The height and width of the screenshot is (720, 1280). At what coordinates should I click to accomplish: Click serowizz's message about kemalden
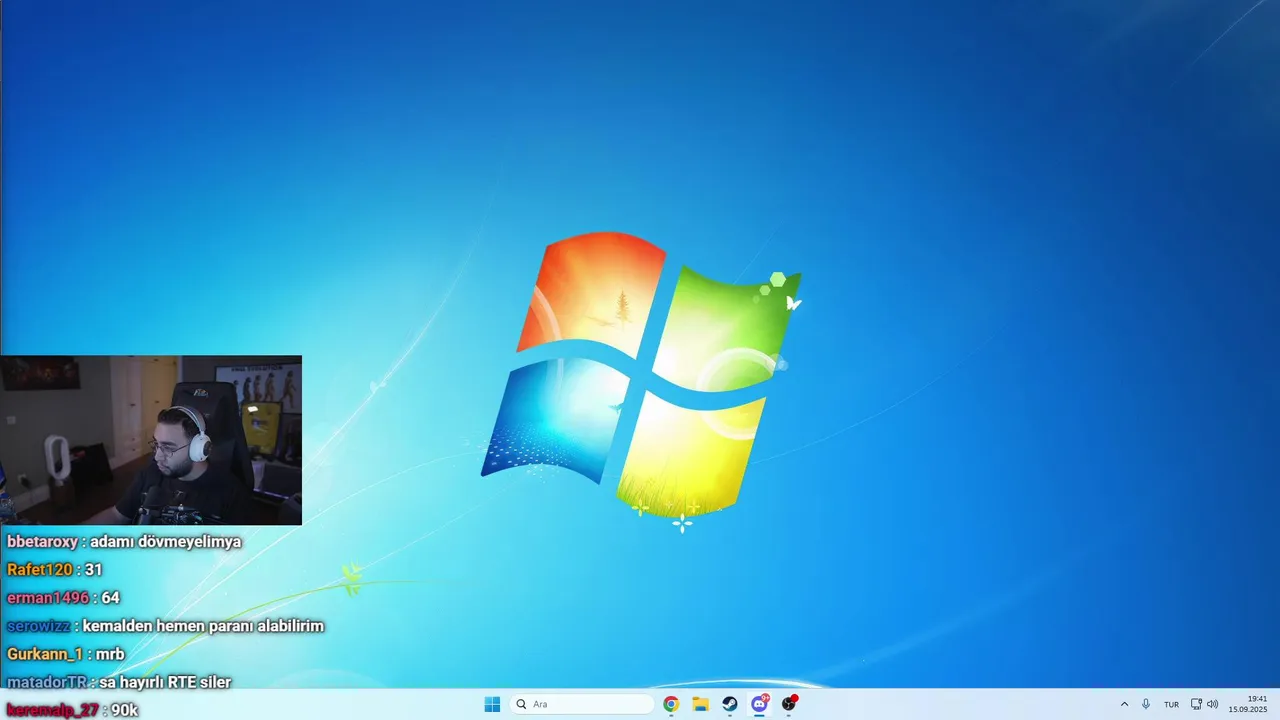coord(203,626)
